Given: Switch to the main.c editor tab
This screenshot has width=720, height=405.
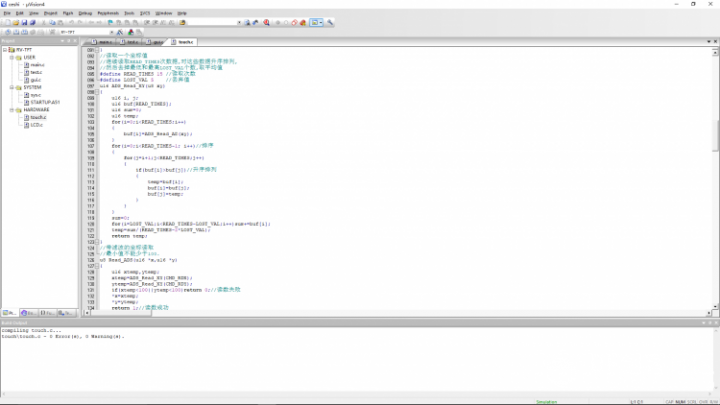Looking at the screenshot, I should (x=102, y=42).
